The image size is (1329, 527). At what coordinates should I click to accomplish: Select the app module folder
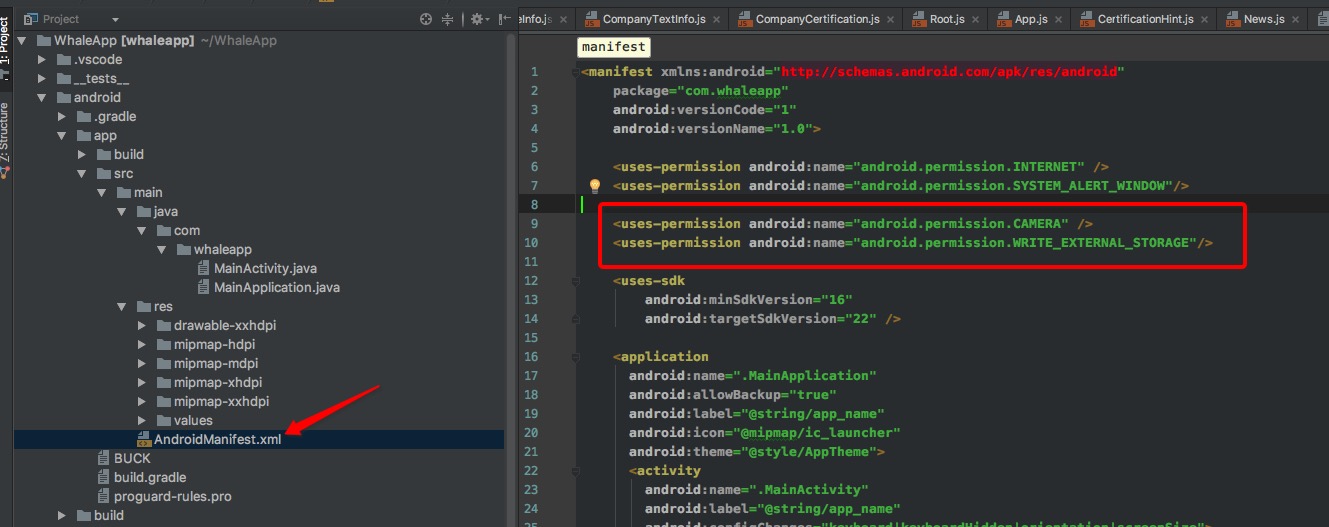(105, 136)
